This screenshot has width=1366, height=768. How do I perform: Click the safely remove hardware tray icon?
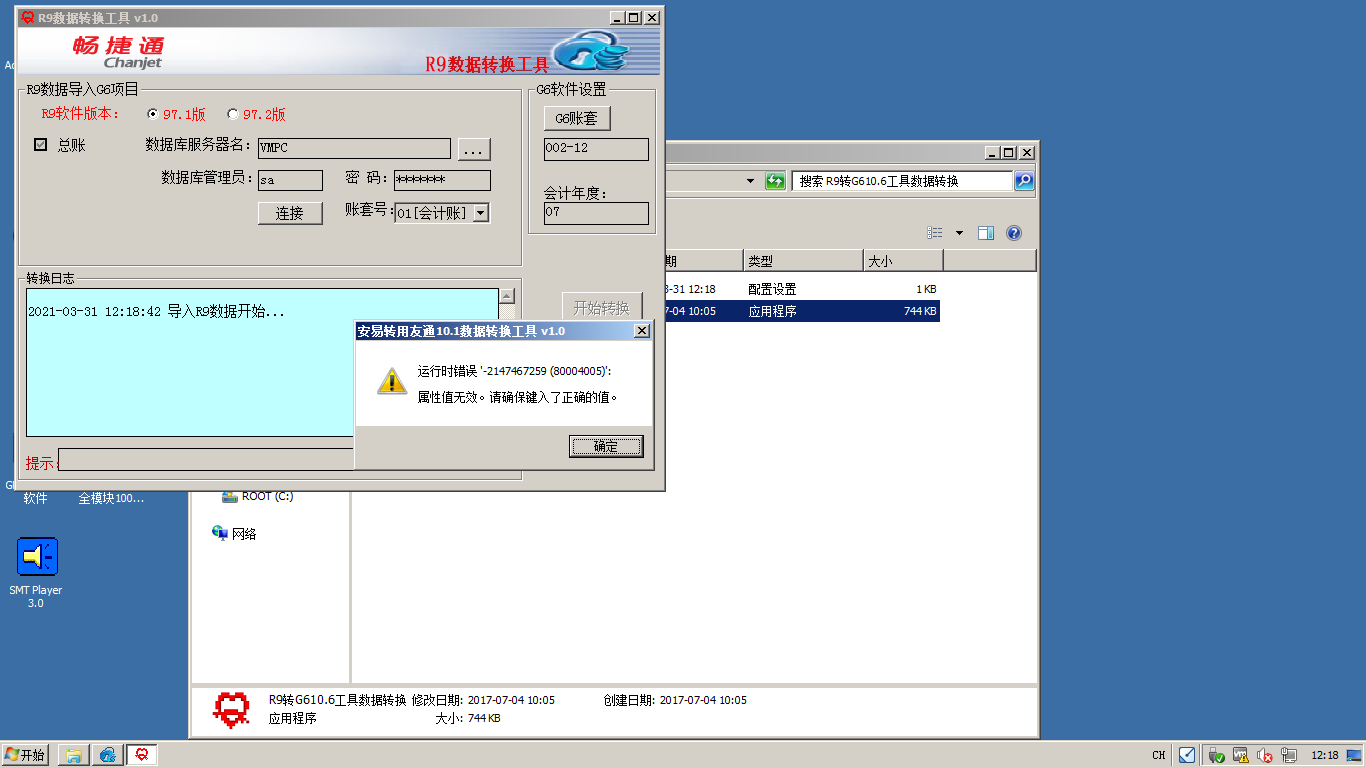click(1216, 755)
